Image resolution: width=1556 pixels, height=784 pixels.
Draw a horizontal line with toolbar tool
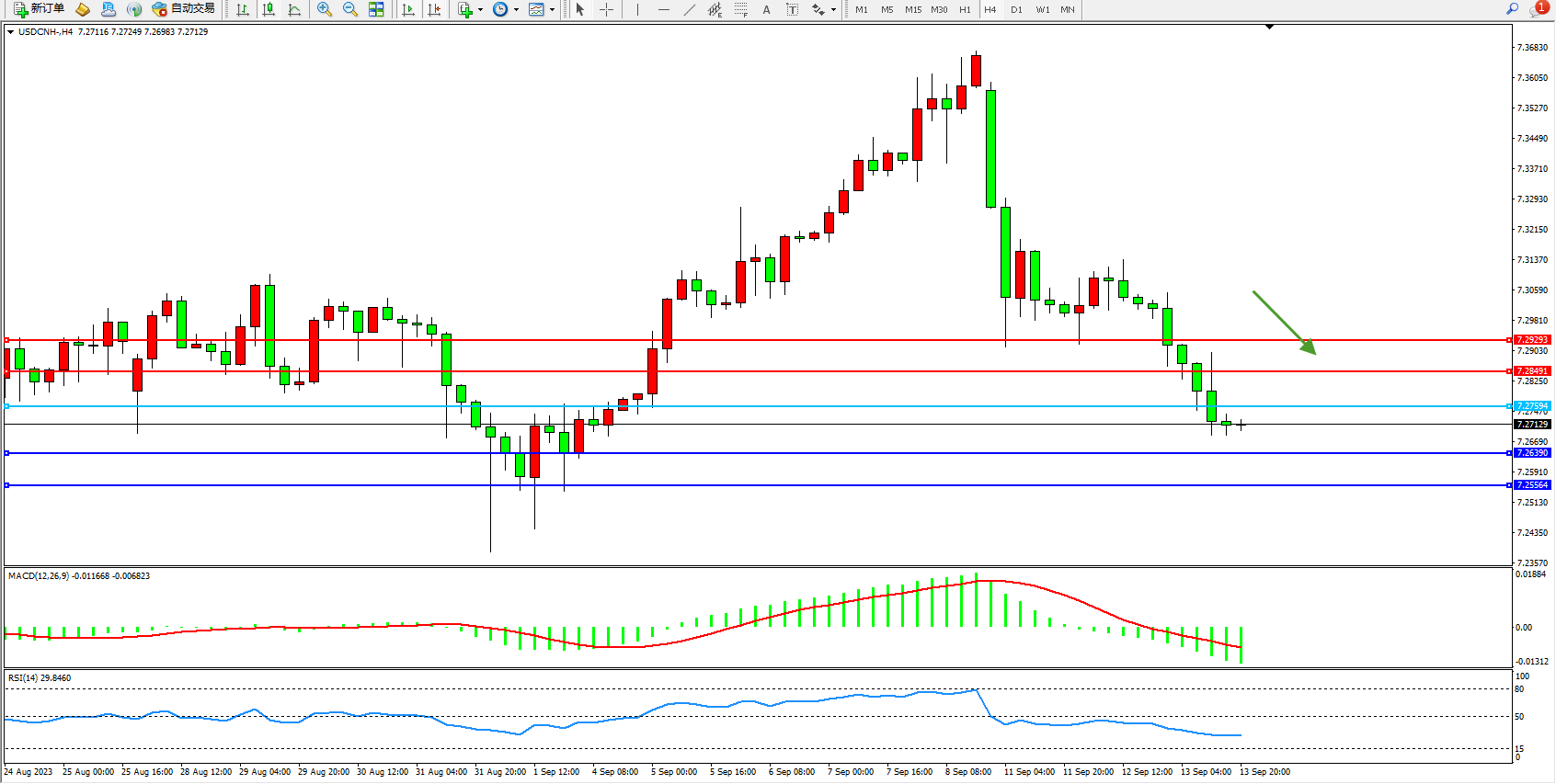[663, 9]
